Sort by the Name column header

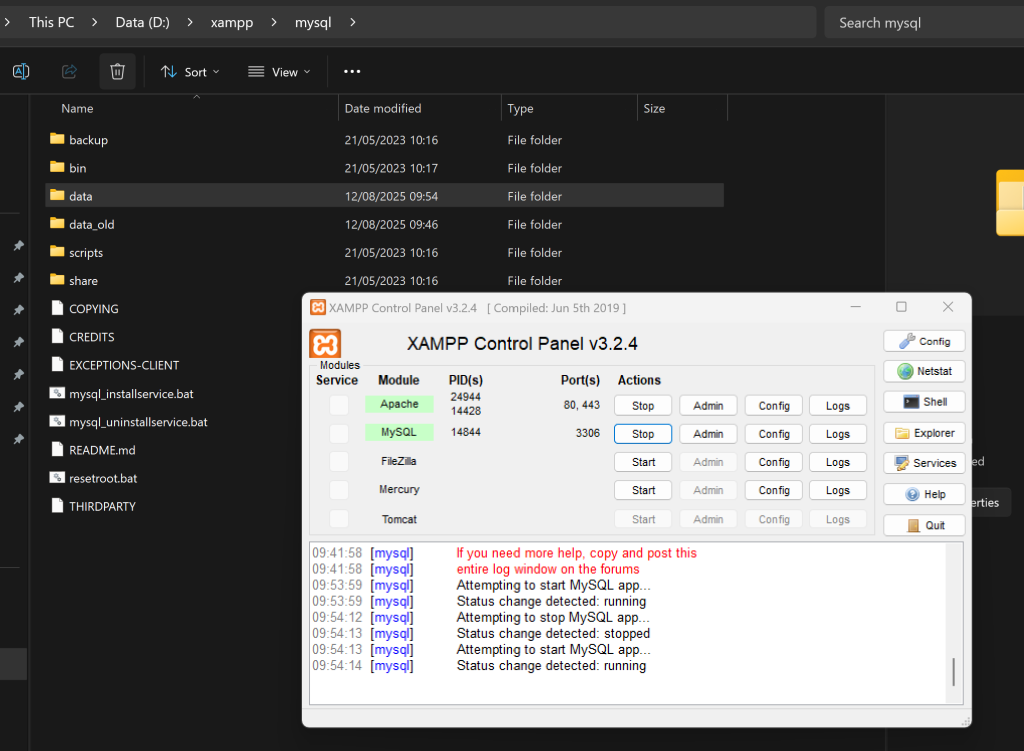click(x=77, y=108)
